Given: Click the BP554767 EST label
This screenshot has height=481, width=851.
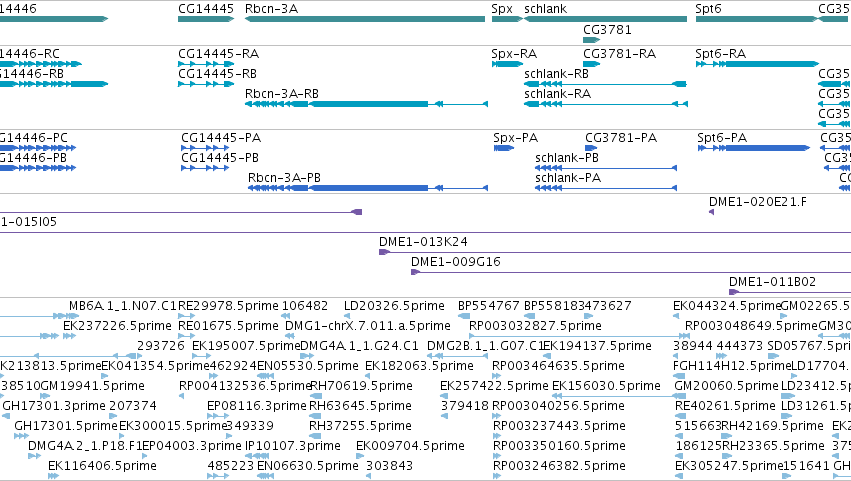Looking at the screenshot, I should point(489,306).
